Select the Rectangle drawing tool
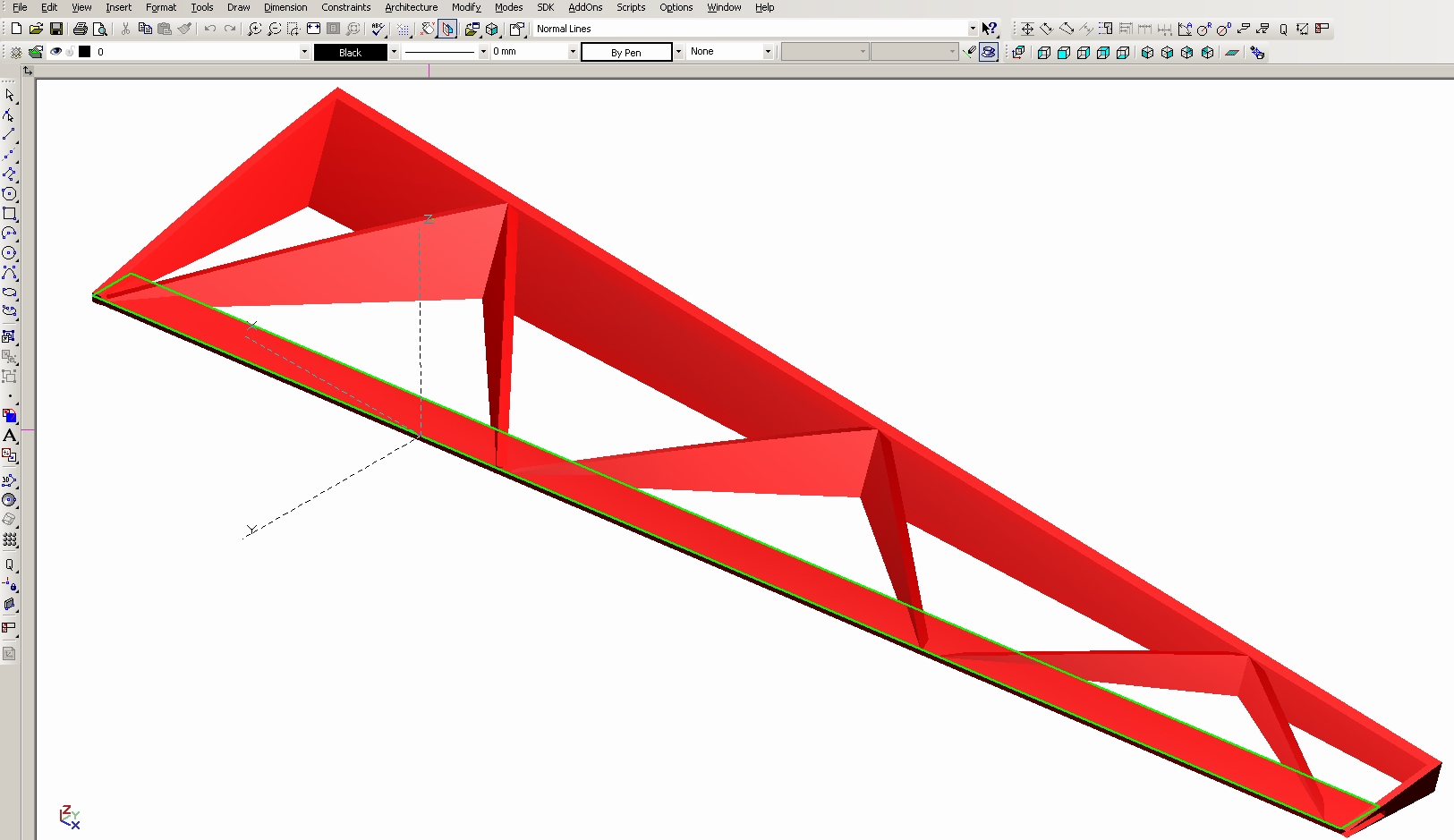Screen dimensions: 1454x840 (x=10, y=214)
